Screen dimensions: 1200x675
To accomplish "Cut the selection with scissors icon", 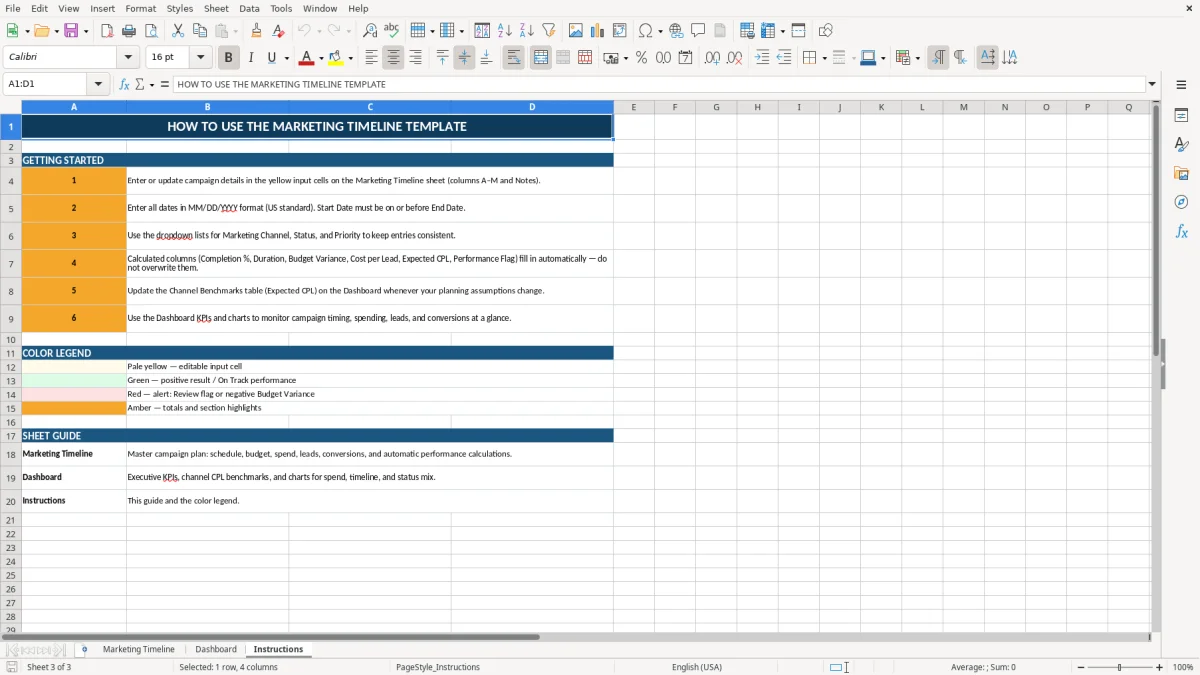I will 178,31.
